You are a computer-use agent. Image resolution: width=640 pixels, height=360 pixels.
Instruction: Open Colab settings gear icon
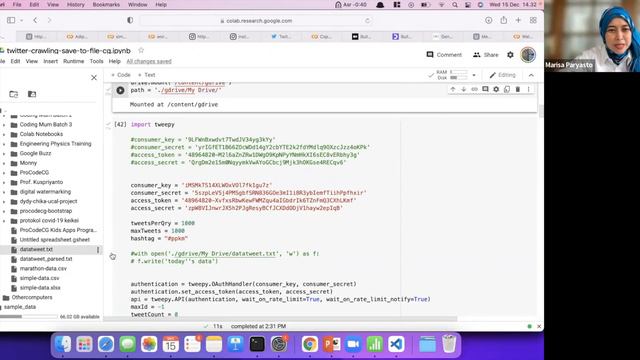pyautogui.click(x=510, y=55)
